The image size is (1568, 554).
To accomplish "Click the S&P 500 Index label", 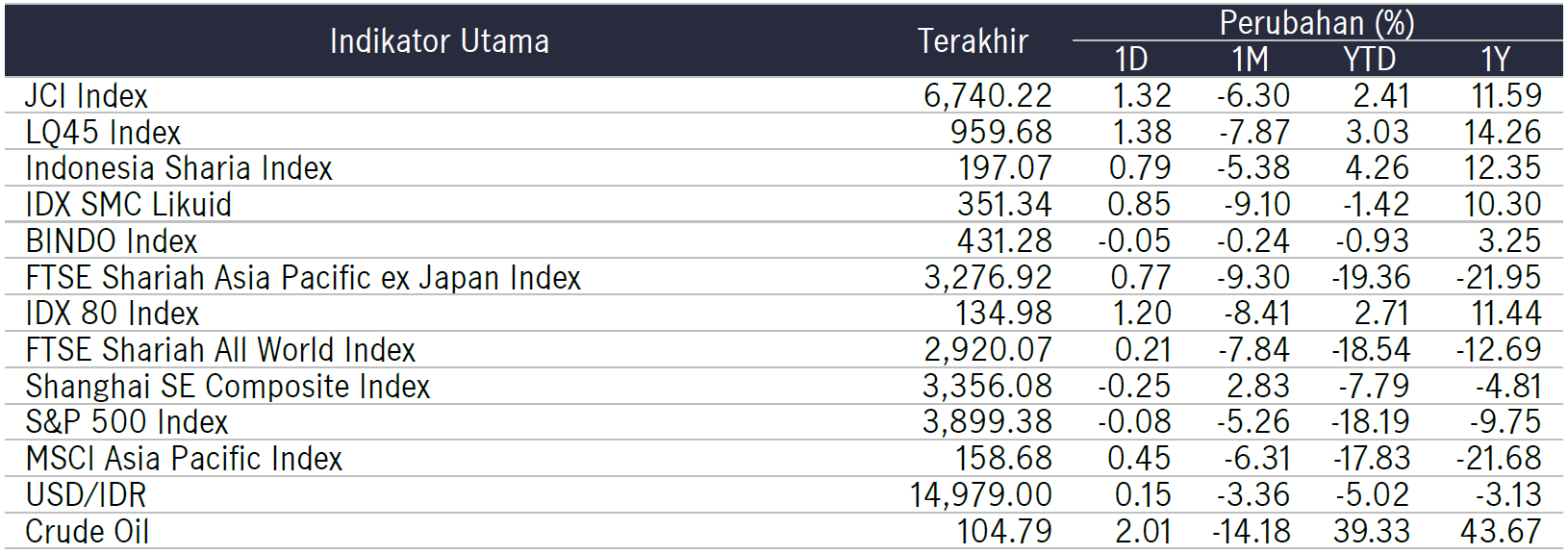I will point(127,422).
